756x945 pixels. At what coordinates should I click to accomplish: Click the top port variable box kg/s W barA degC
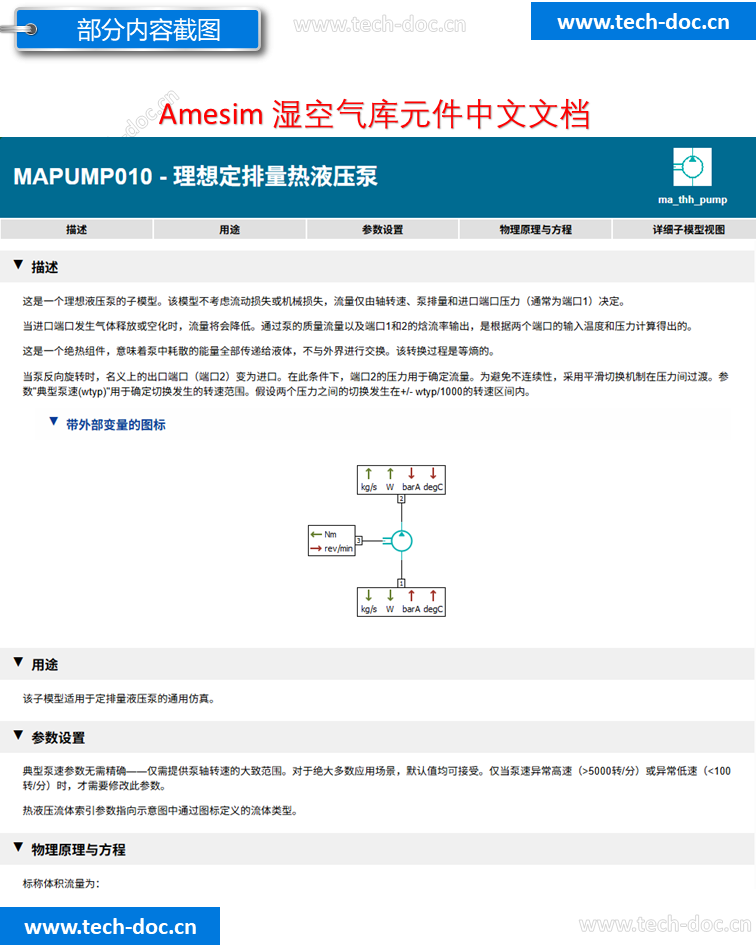(402, 480)
